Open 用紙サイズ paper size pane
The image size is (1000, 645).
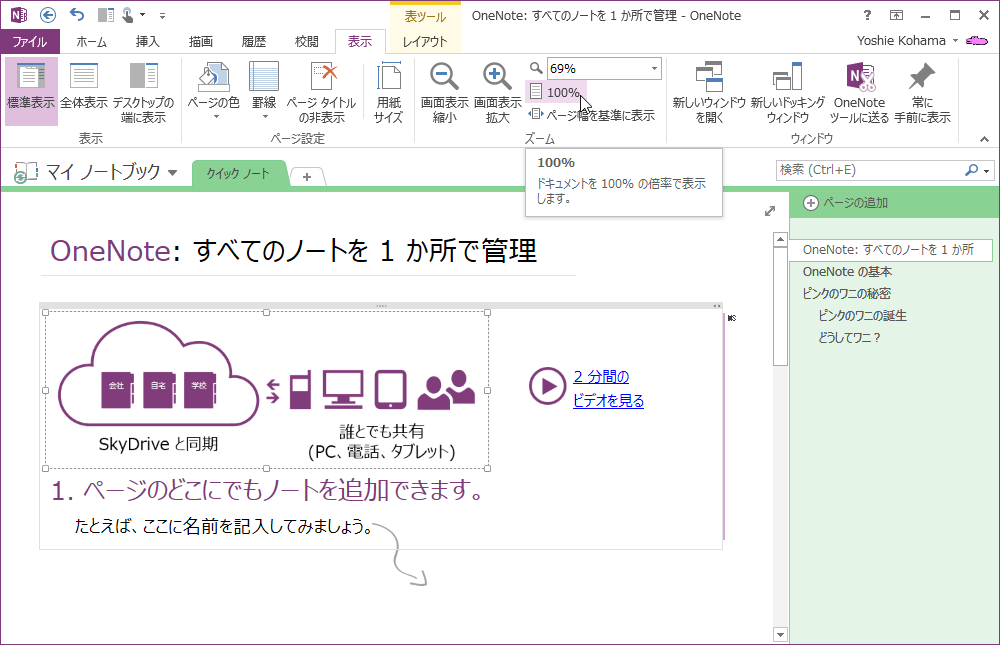388,92
